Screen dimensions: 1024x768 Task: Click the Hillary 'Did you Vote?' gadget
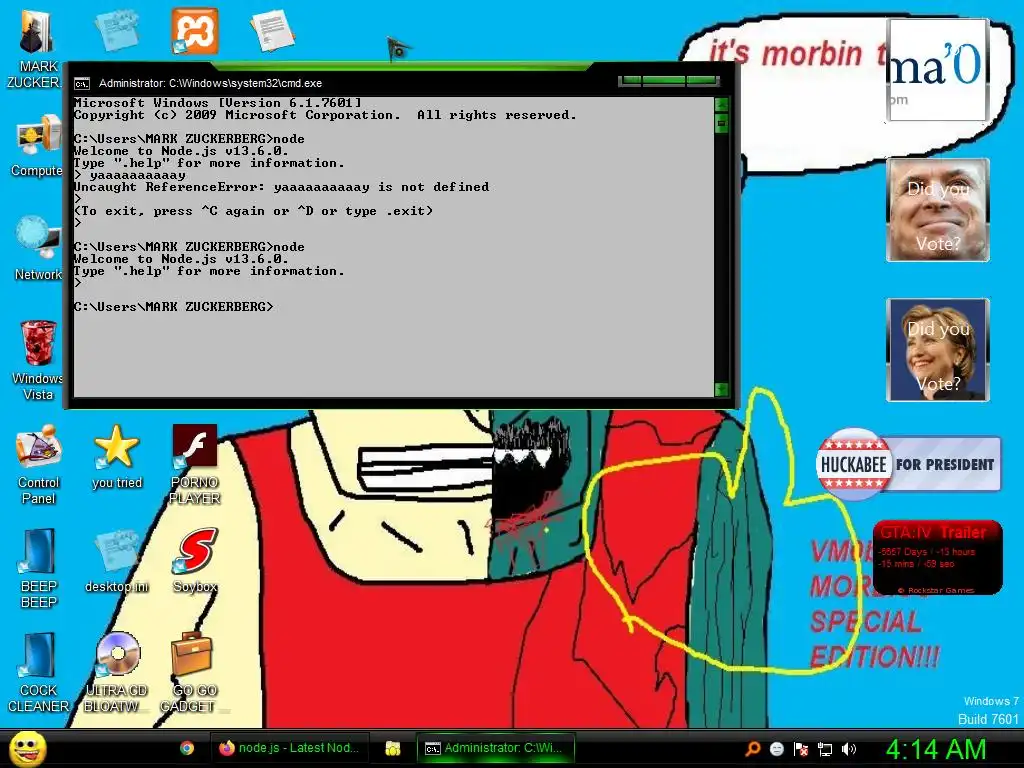[938, 350]
